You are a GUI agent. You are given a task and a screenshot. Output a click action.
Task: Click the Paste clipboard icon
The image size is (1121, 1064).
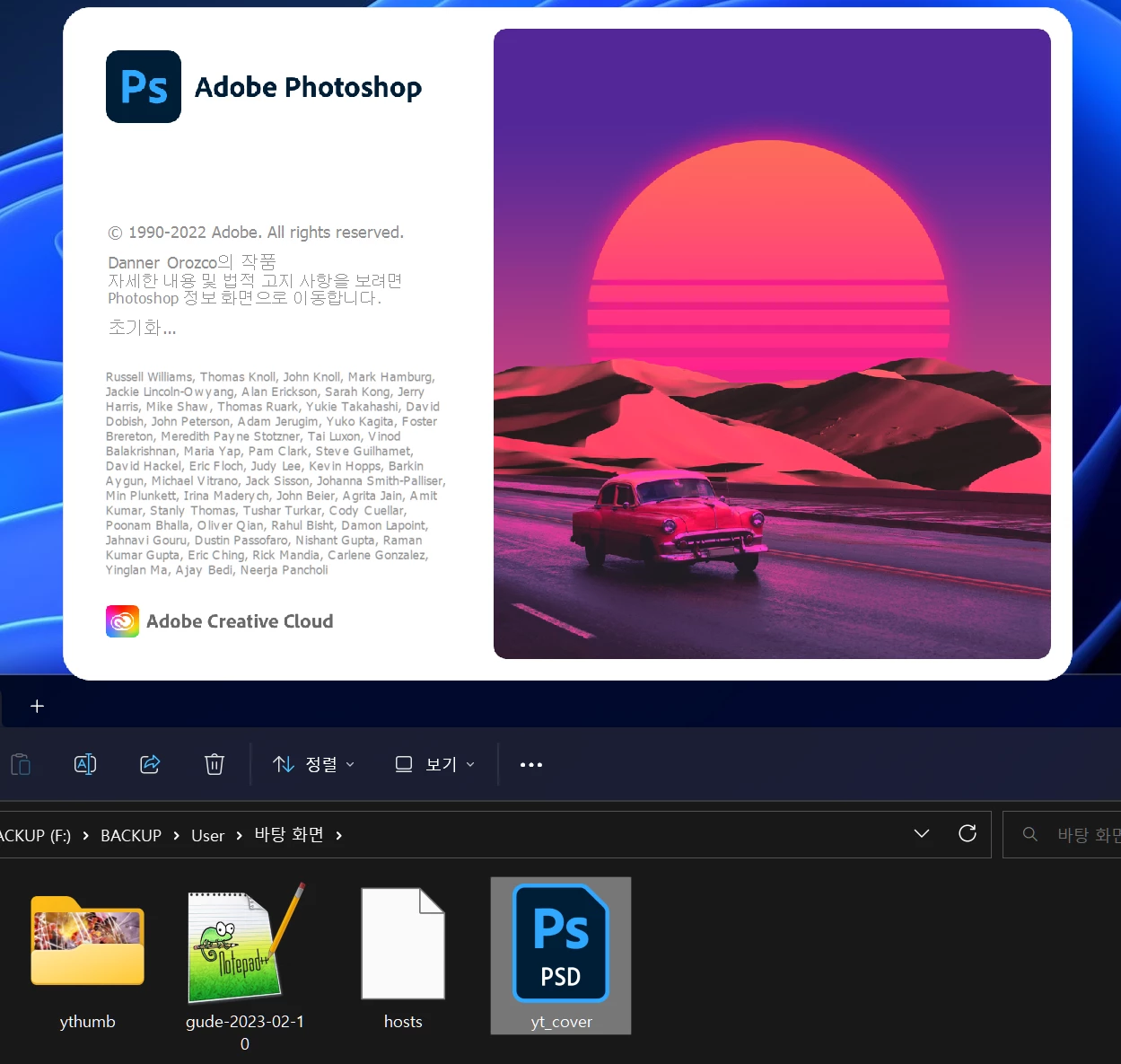coord(21,764)
